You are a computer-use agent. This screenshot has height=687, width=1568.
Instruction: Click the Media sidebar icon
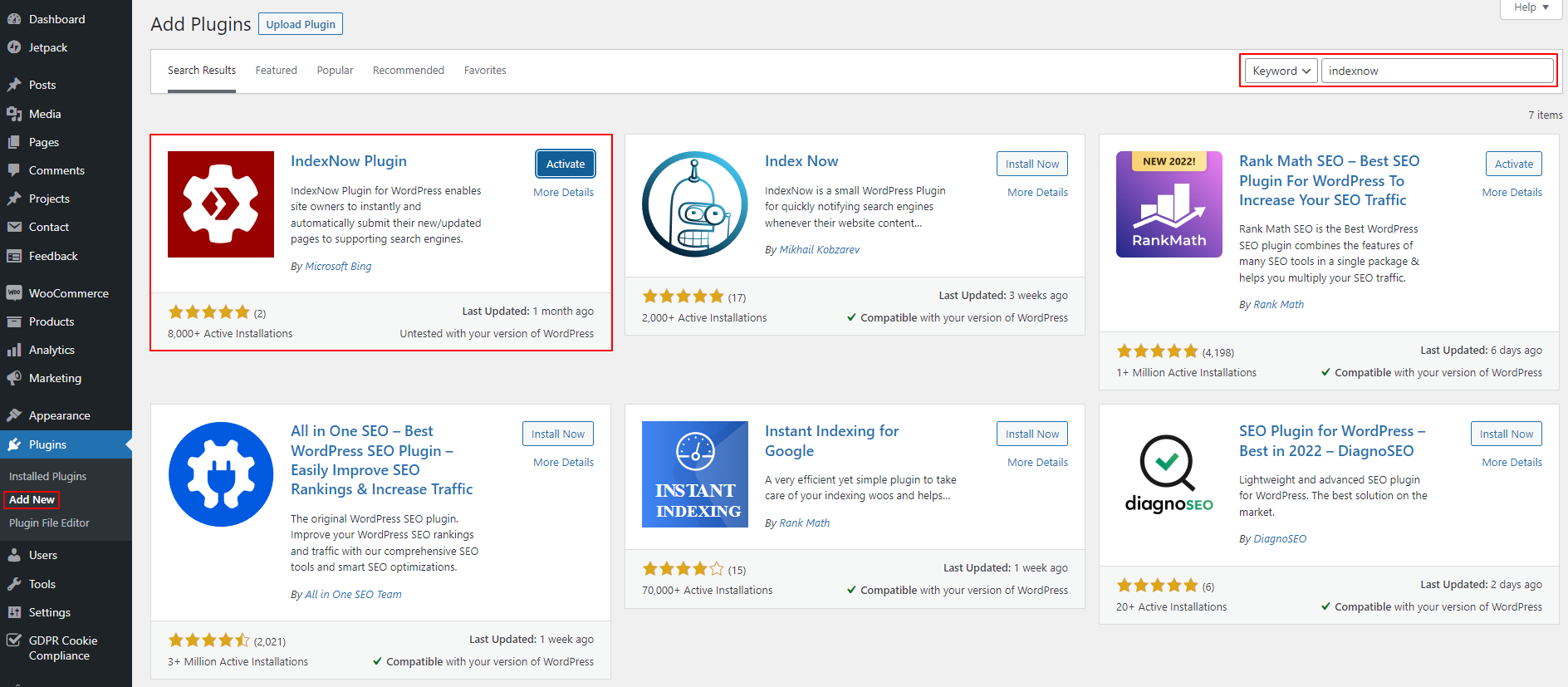[x=14, y=114]
